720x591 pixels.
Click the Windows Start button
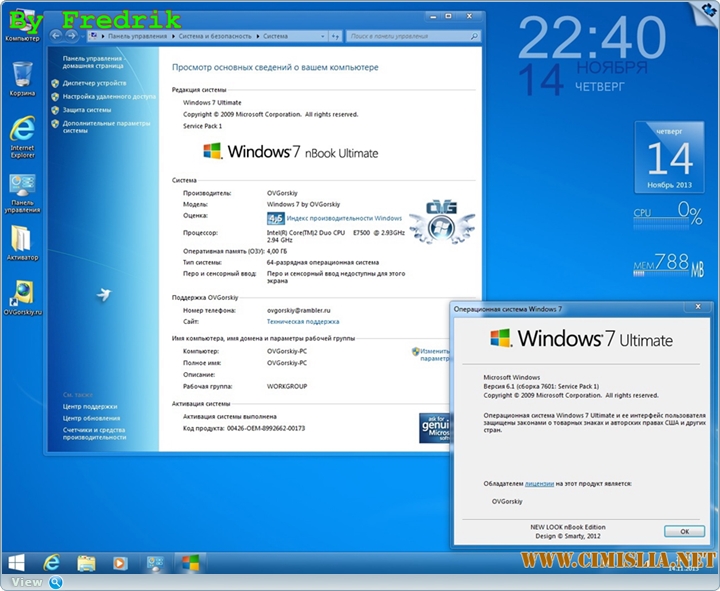pos(18,562)
